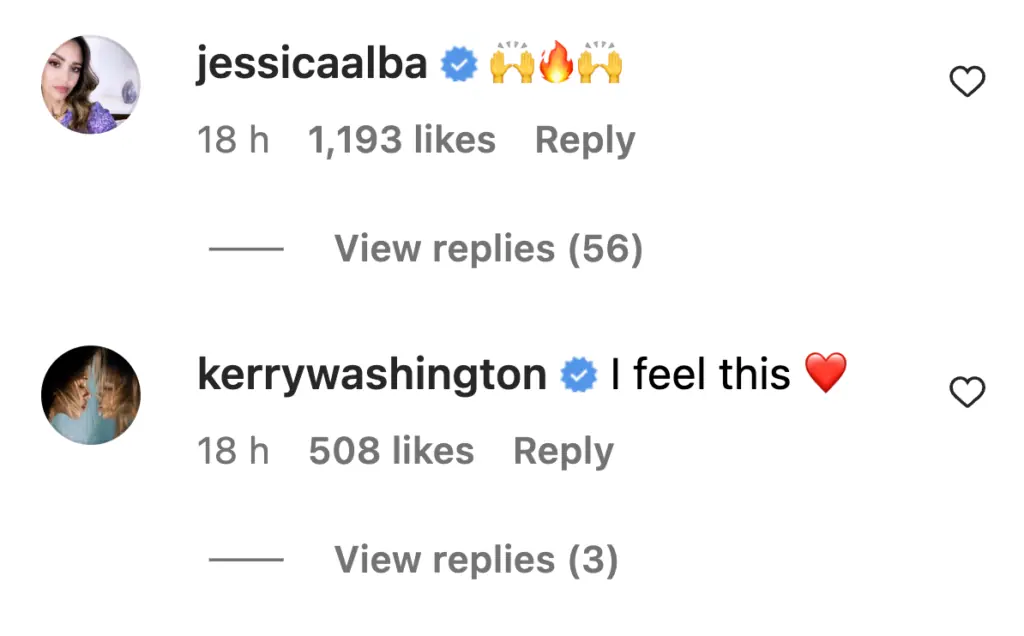The height and width of the screenshot is (636, 1024).
Task: Click the fire emoji in jessicaalba's comment
Action: click(556, 66)
